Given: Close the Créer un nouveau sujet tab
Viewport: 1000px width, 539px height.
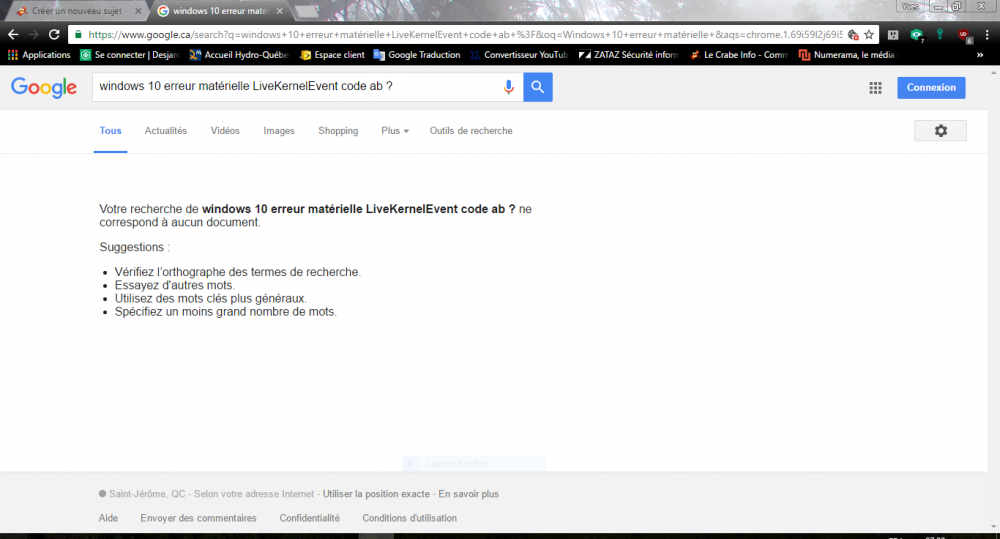Looking at the screenshot, I should click(x=138, y=11).
